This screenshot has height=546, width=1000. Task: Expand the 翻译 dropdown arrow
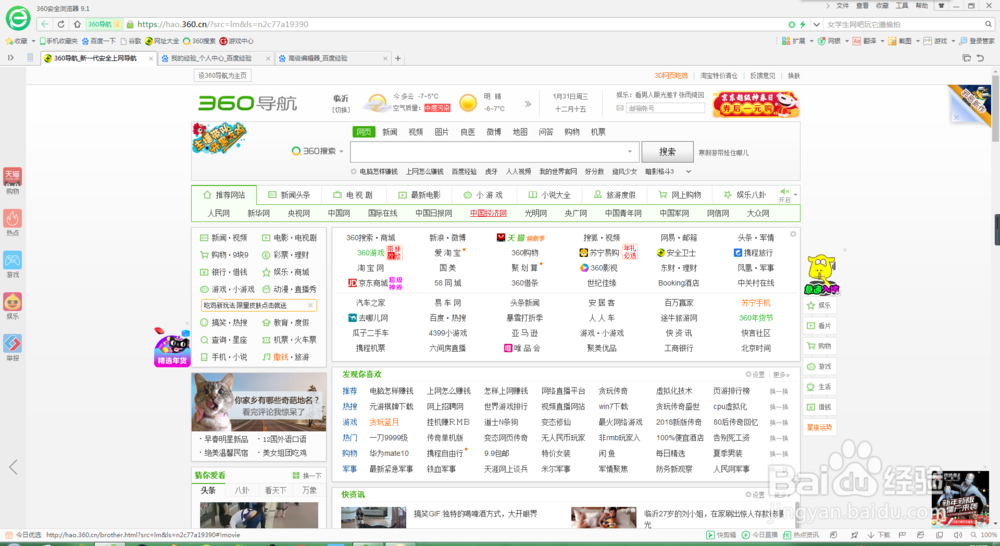pyautogui.click(x=882, y=41)
